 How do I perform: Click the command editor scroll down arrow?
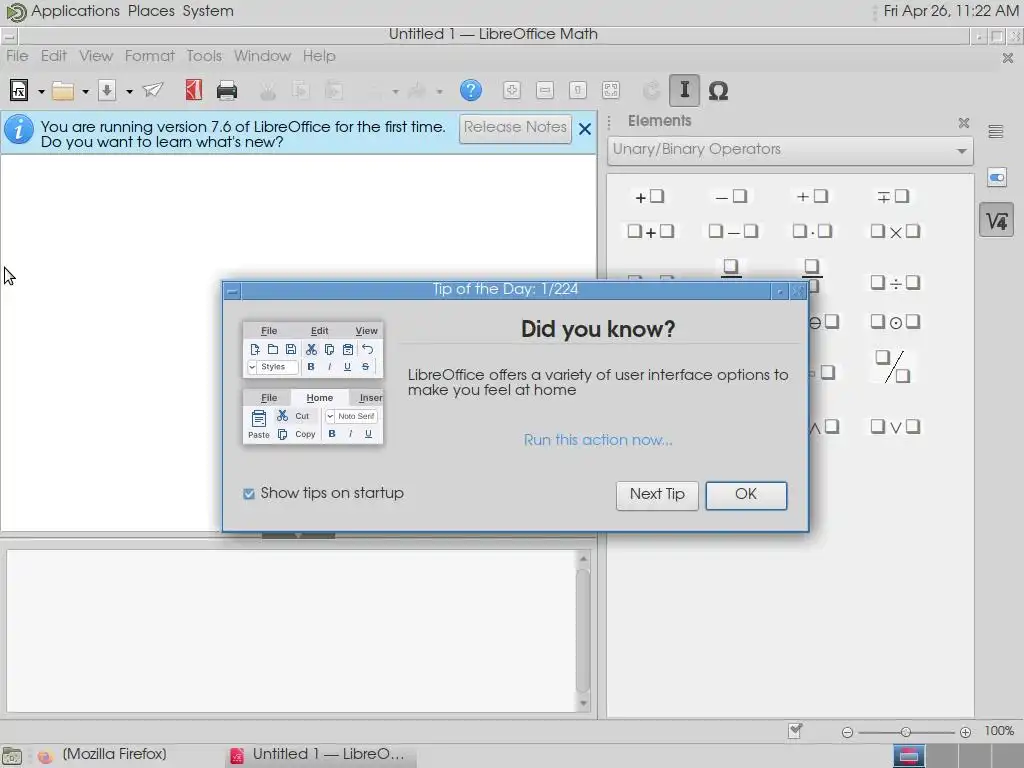(x=583, y=703)
